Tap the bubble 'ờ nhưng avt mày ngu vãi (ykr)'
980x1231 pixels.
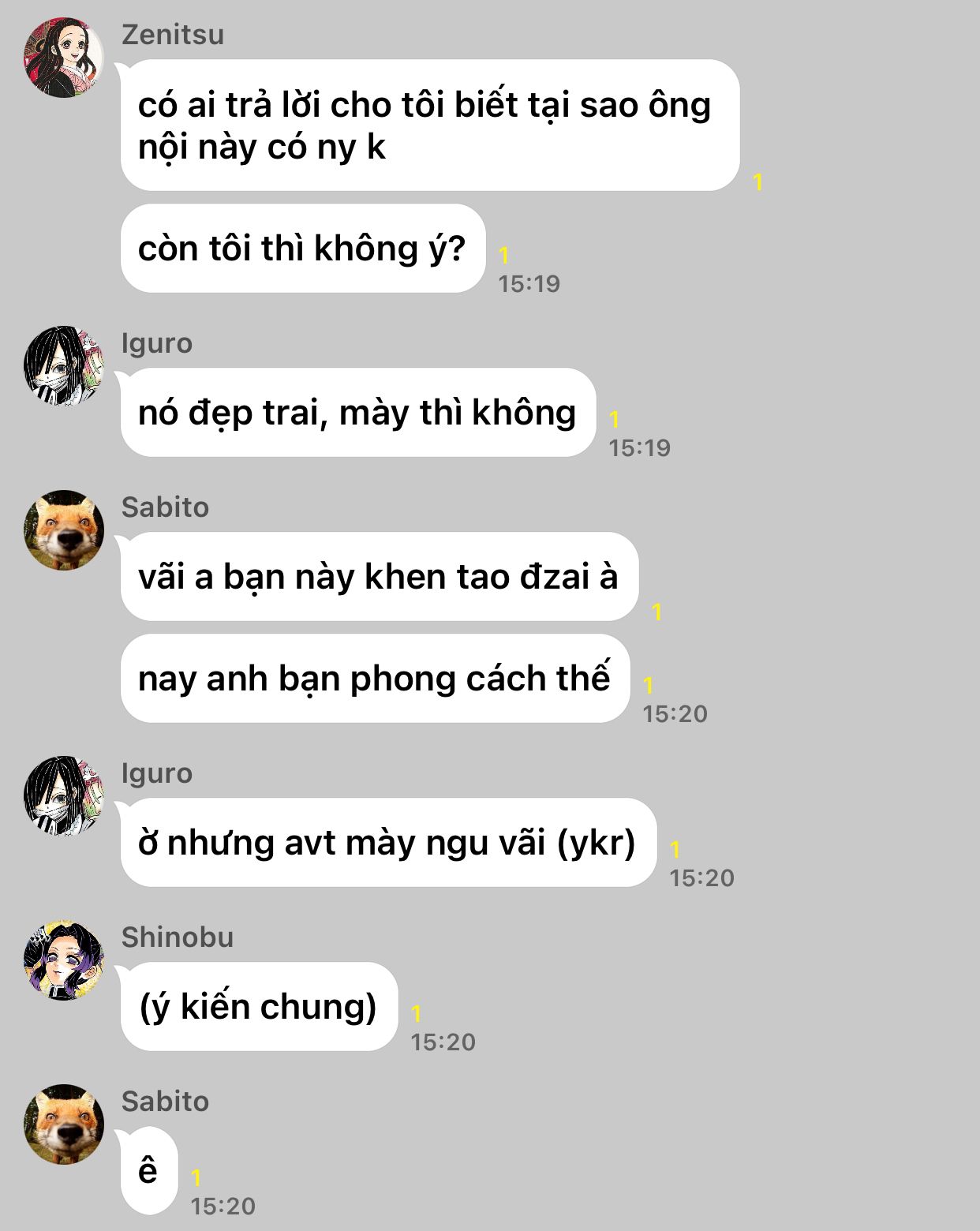(x=388, y=843)
